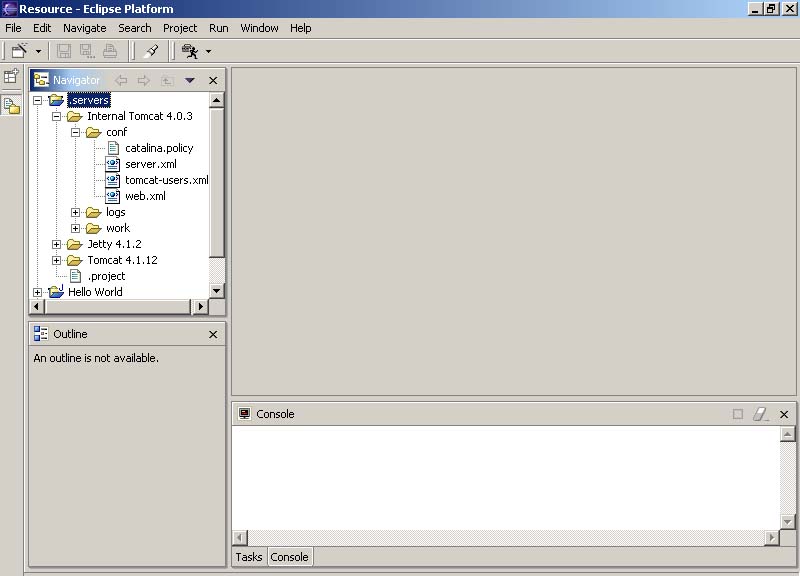Open the Edit menu
Image resolution: width=800 pixels, height=576 pixels.
[x=42, y=28]
